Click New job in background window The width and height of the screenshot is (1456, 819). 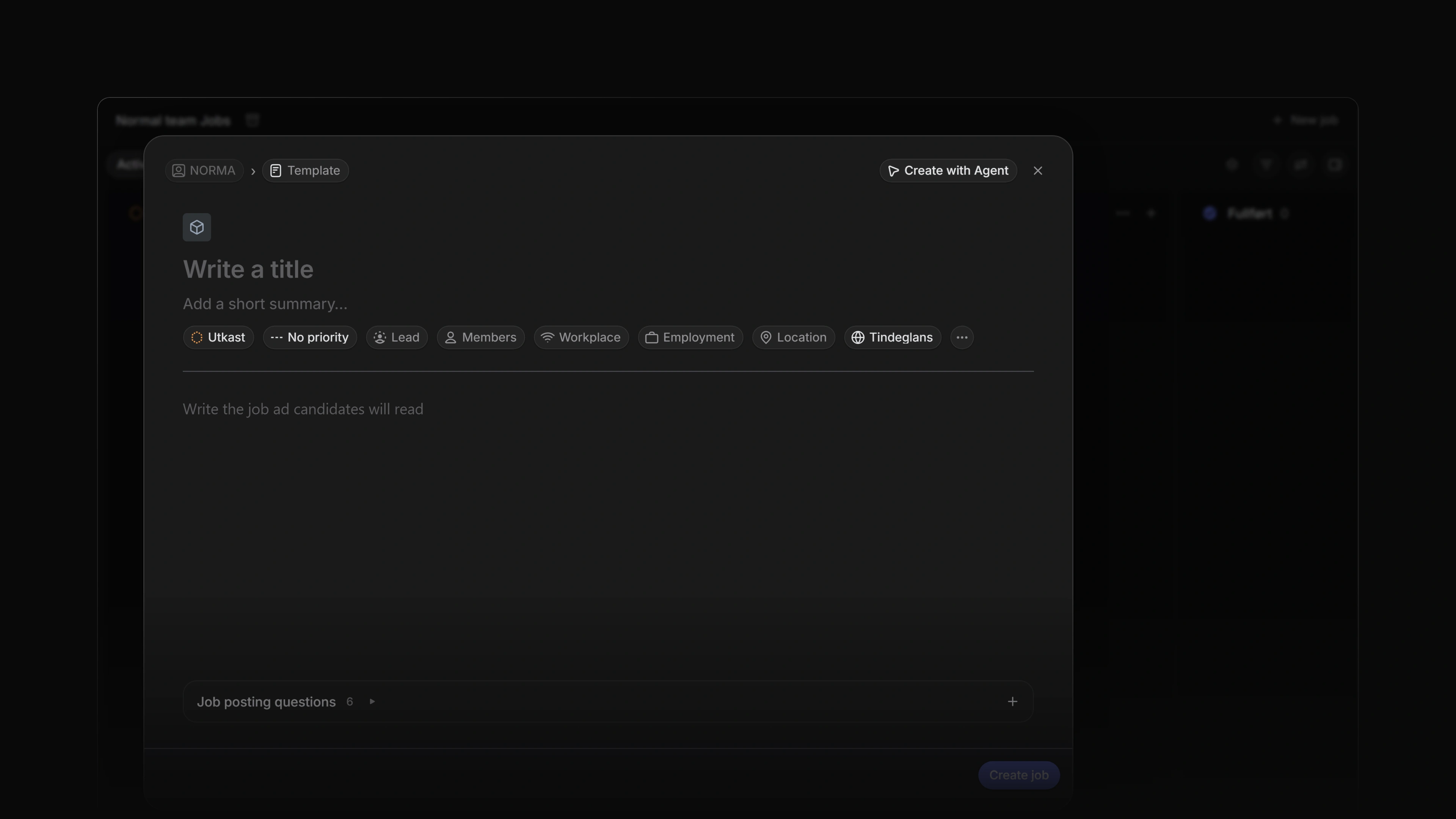coord(1305,121)
